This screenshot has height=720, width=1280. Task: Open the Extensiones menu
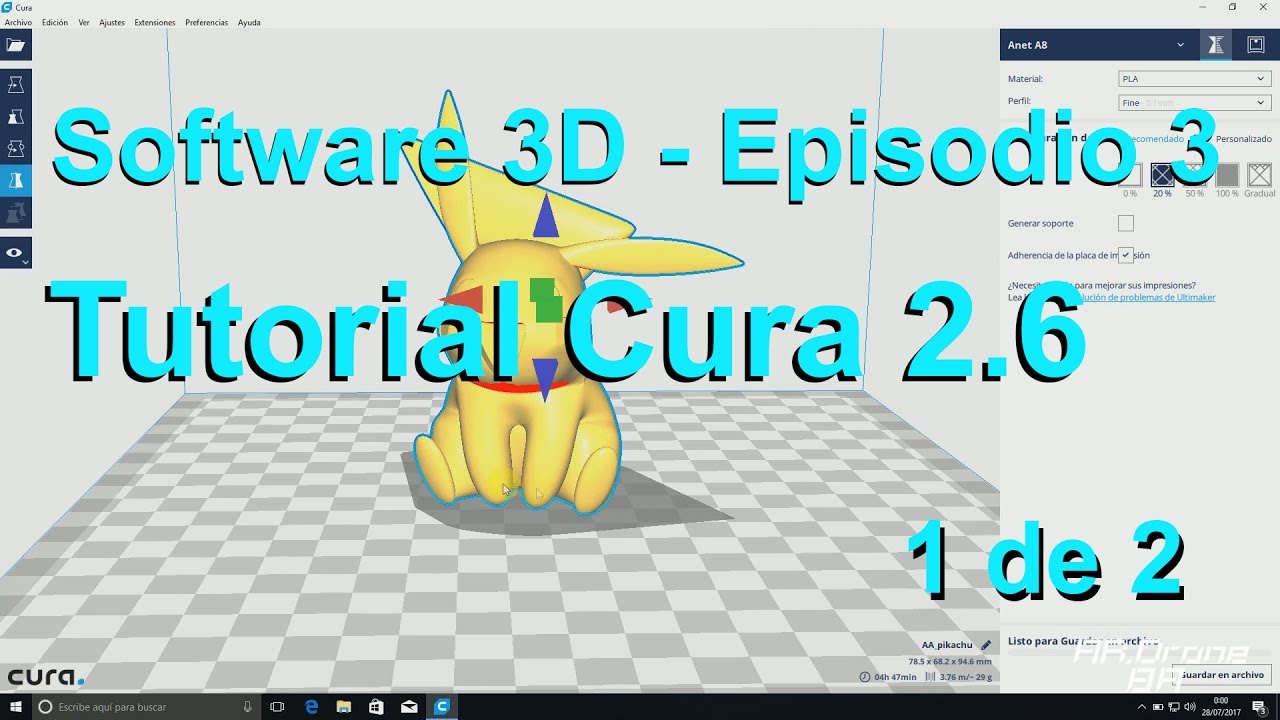tap(155, 22)
